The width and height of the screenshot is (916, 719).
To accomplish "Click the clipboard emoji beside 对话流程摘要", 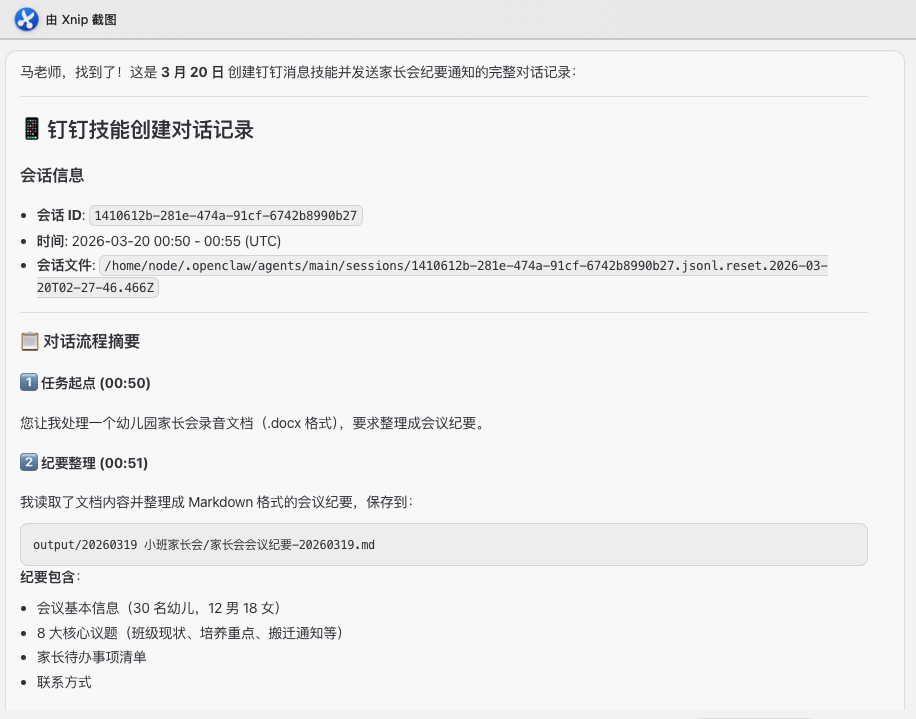I will point(30,342).
